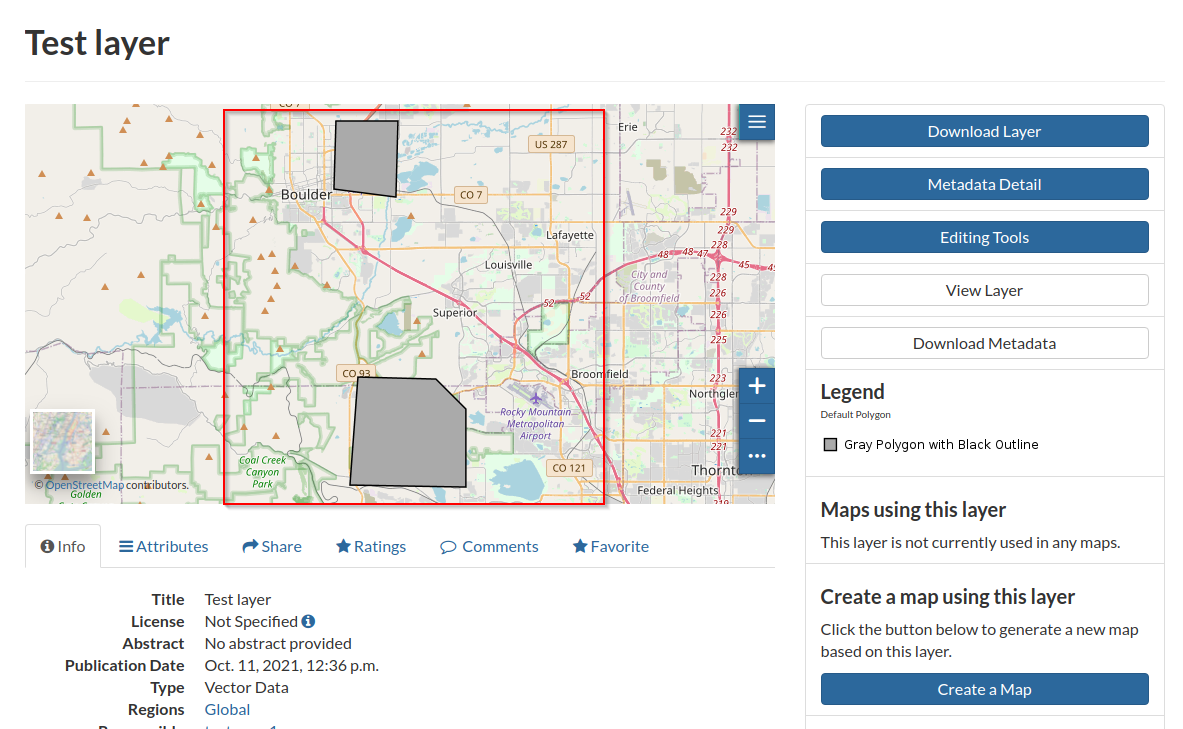Image resolution: width=1183 pixels, height=729 pixels.
Task: Follow the Global regions link
Action: click(x=227, y=709)
